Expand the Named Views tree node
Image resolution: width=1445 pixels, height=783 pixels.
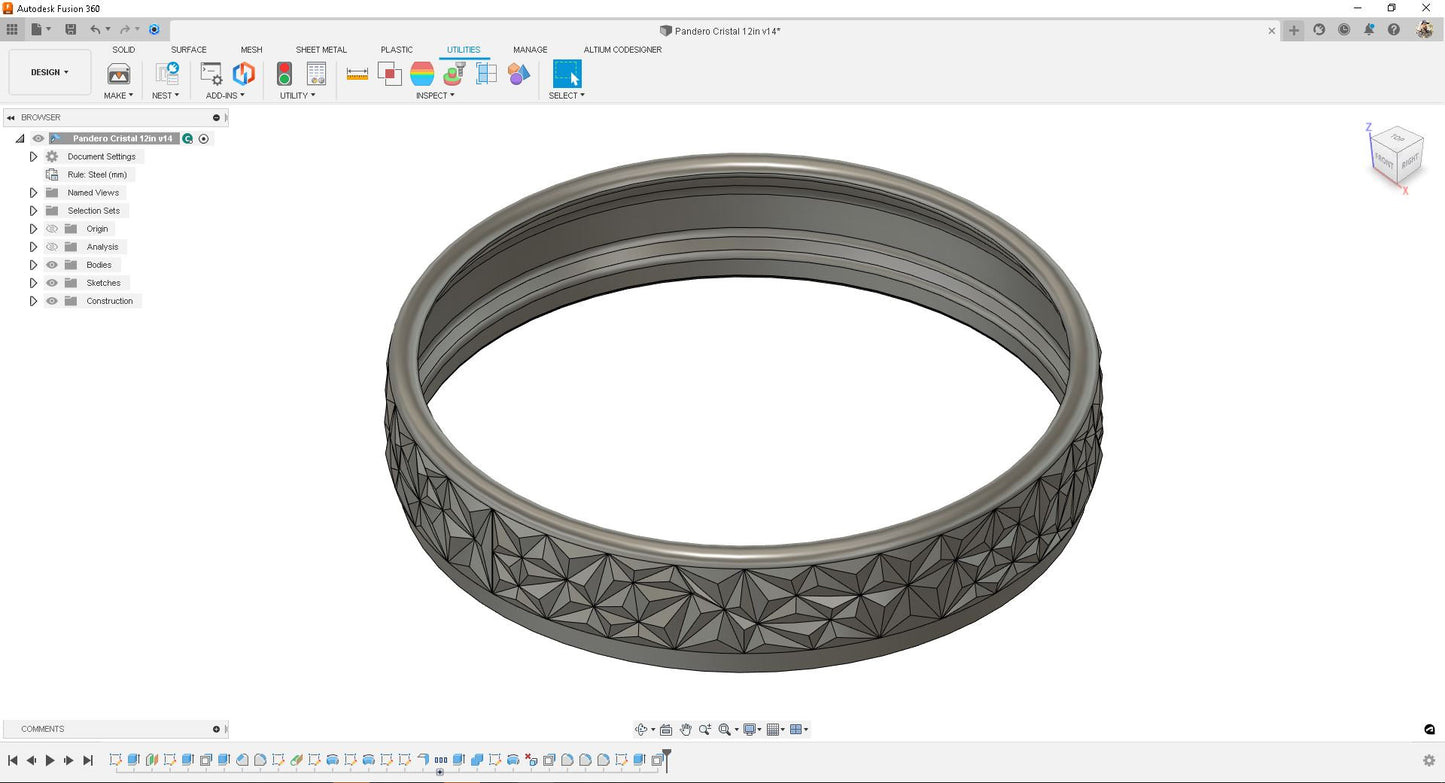pos(33,193)
